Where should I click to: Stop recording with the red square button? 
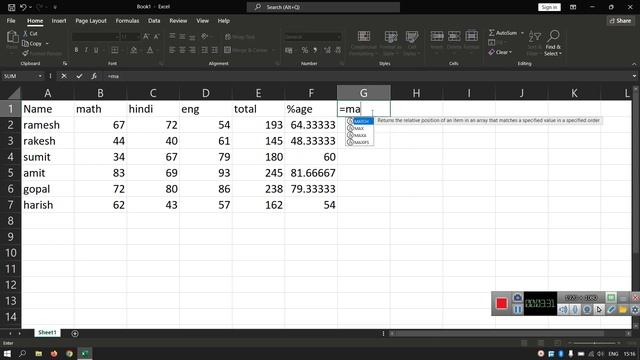click(502, 303)
